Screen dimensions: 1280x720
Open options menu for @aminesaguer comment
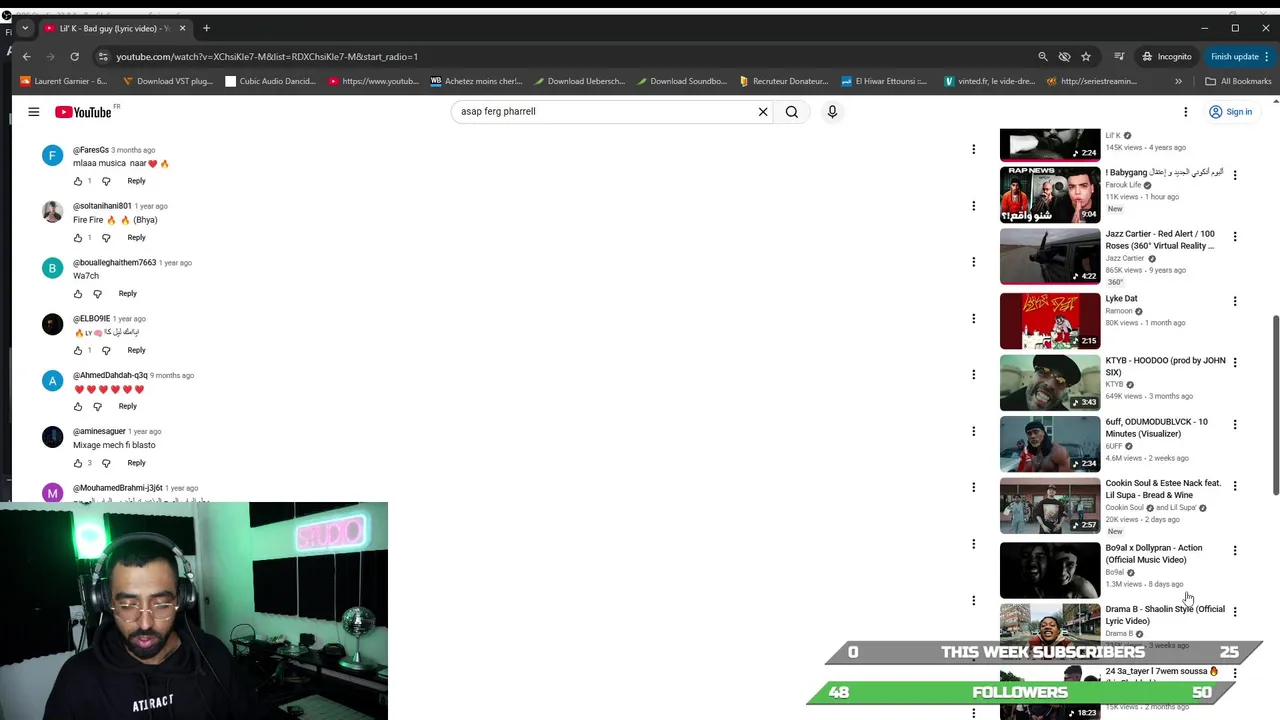point(973,431)
